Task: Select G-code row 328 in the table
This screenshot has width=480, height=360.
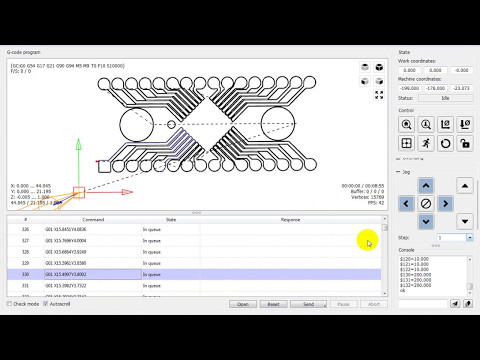Action: pyautogui.click(x=194, y=252)
